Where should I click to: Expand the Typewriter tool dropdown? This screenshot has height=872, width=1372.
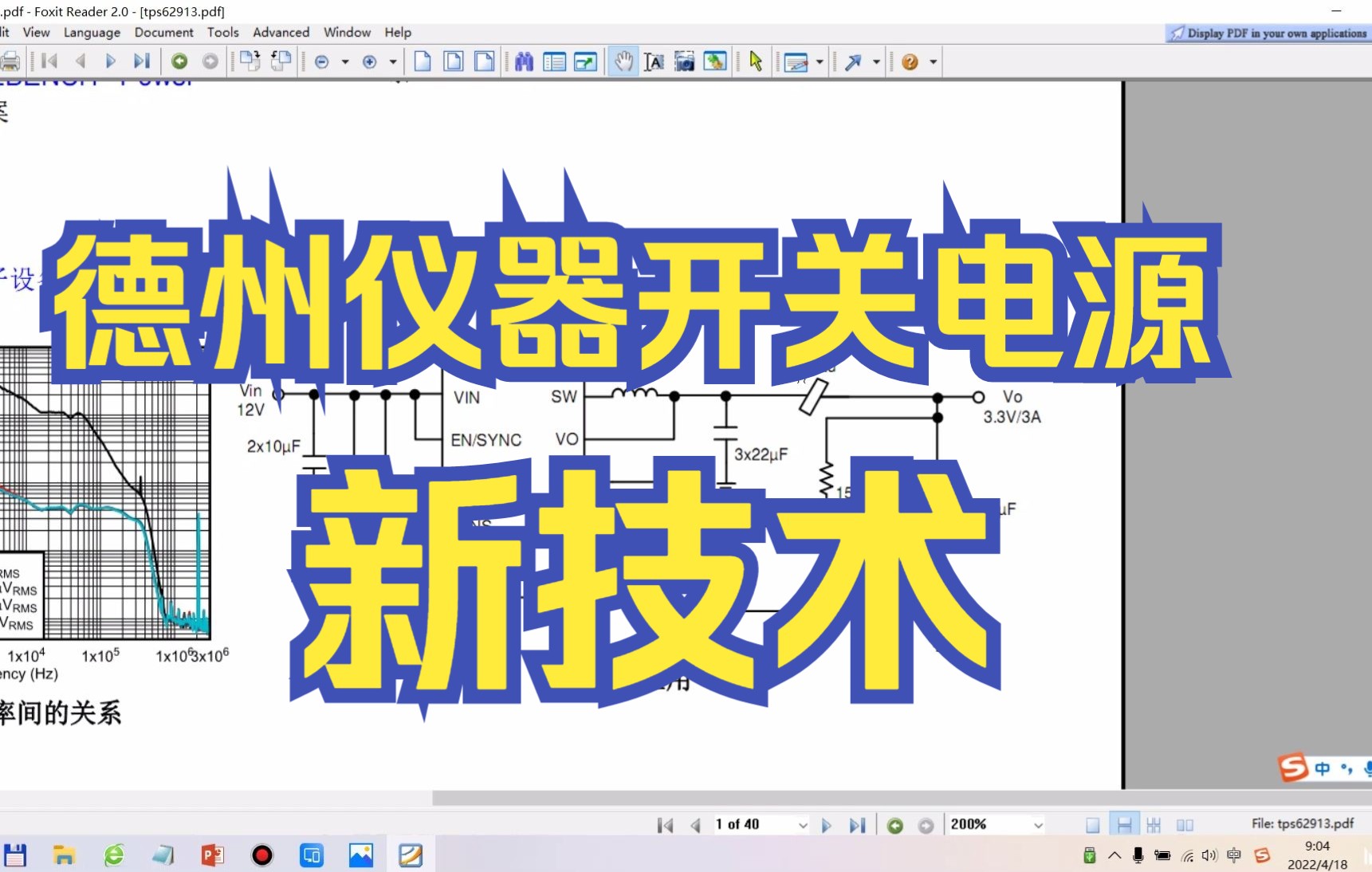tap(820, 61)
